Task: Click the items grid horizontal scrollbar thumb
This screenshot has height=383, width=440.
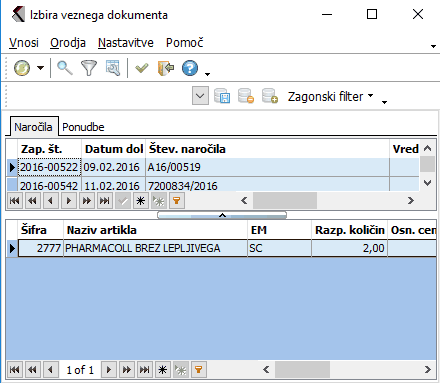Action: click(302, 369)
